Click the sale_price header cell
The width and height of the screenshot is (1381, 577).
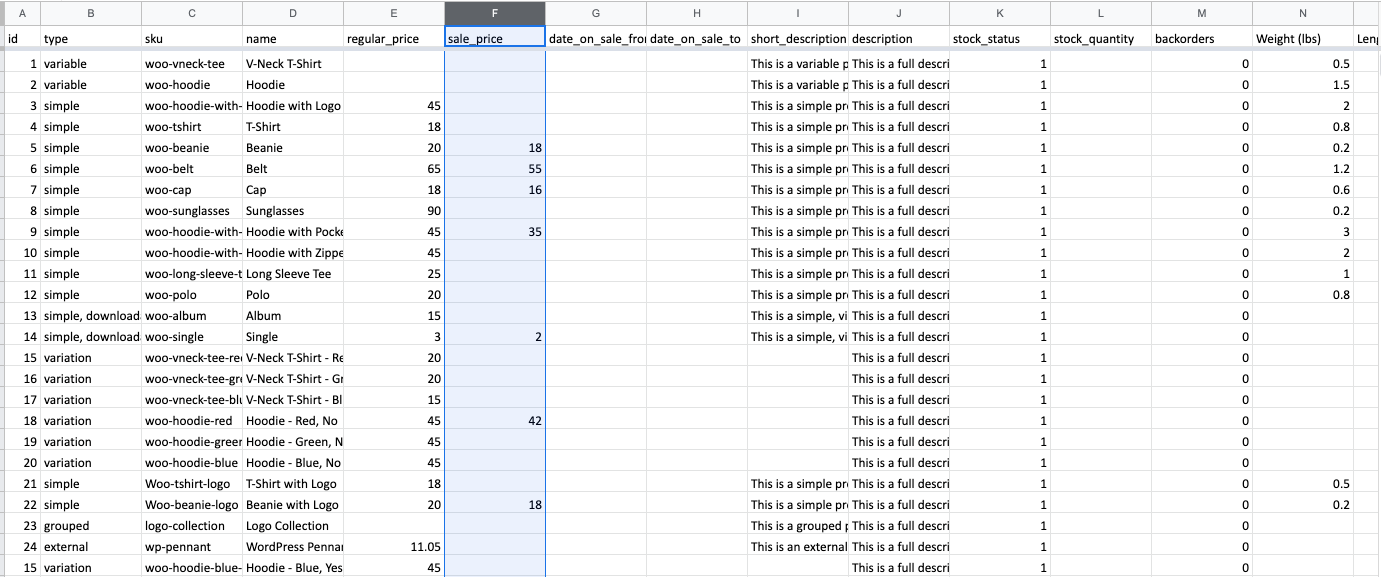click(495, 39)
